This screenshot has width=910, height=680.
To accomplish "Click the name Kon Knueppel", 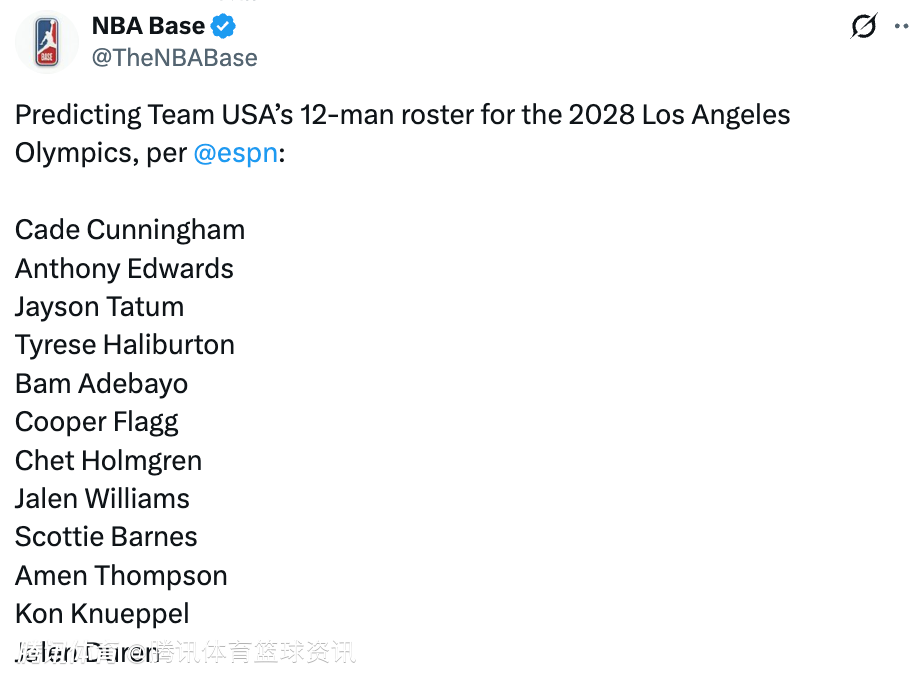I will point(102,614).
